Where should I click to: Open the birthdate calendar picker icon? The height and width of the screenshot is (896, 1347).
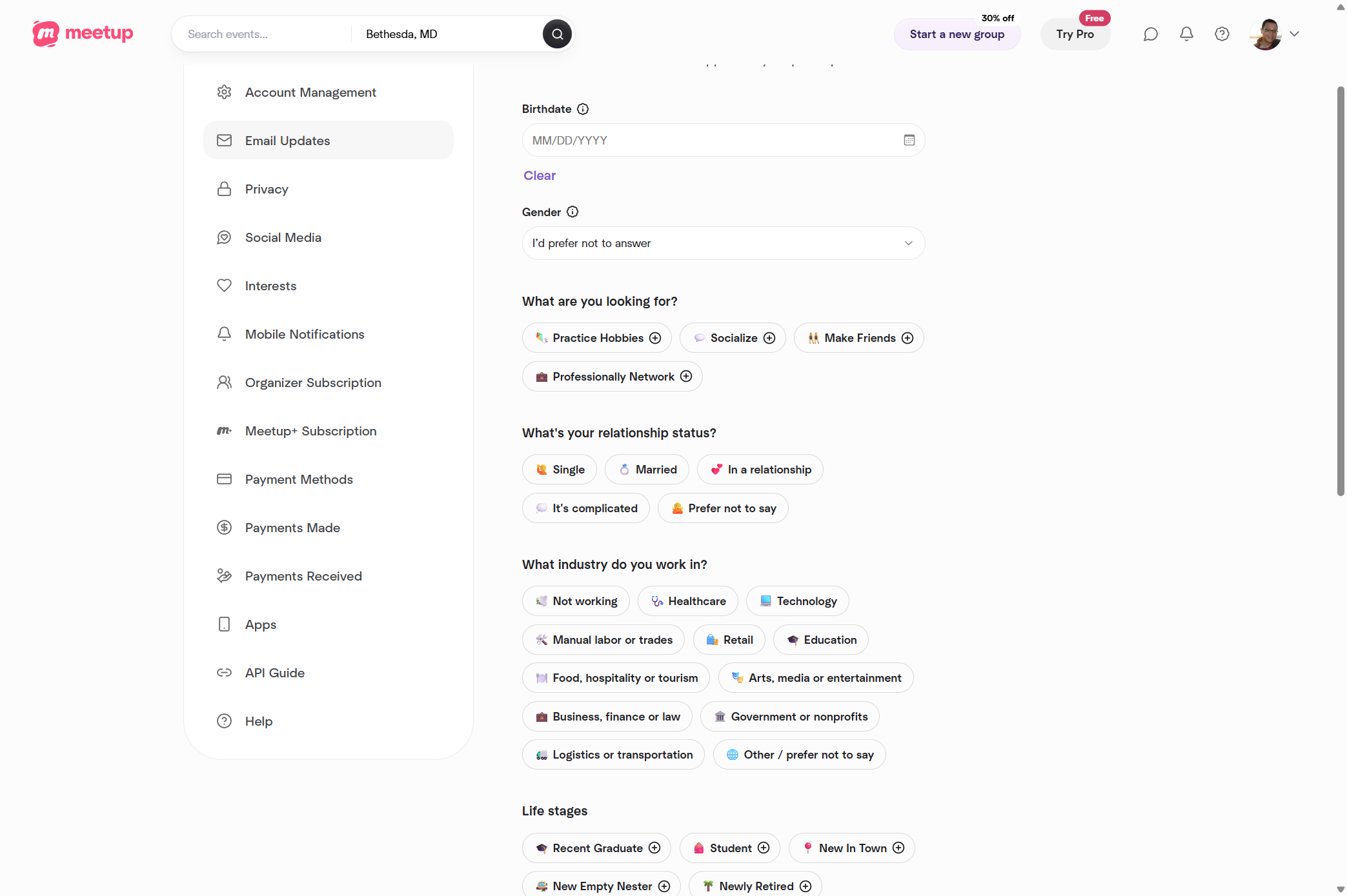[909, 140]
